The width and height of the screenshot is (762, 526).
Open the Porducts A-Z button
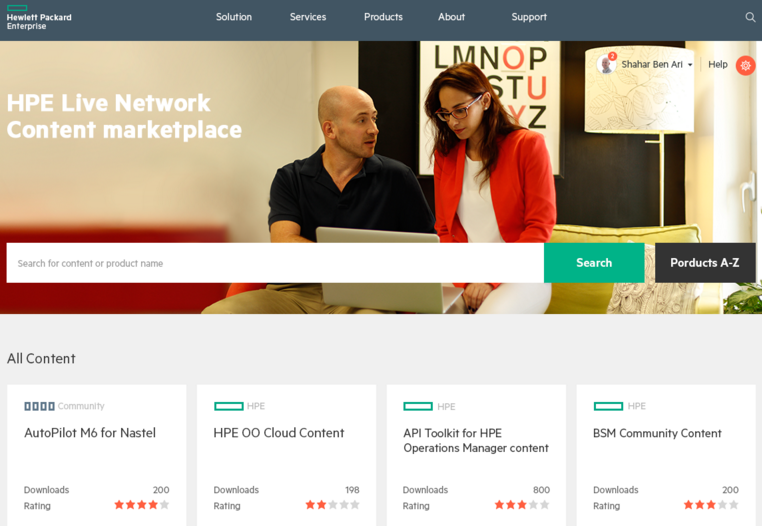coord(705,263)
